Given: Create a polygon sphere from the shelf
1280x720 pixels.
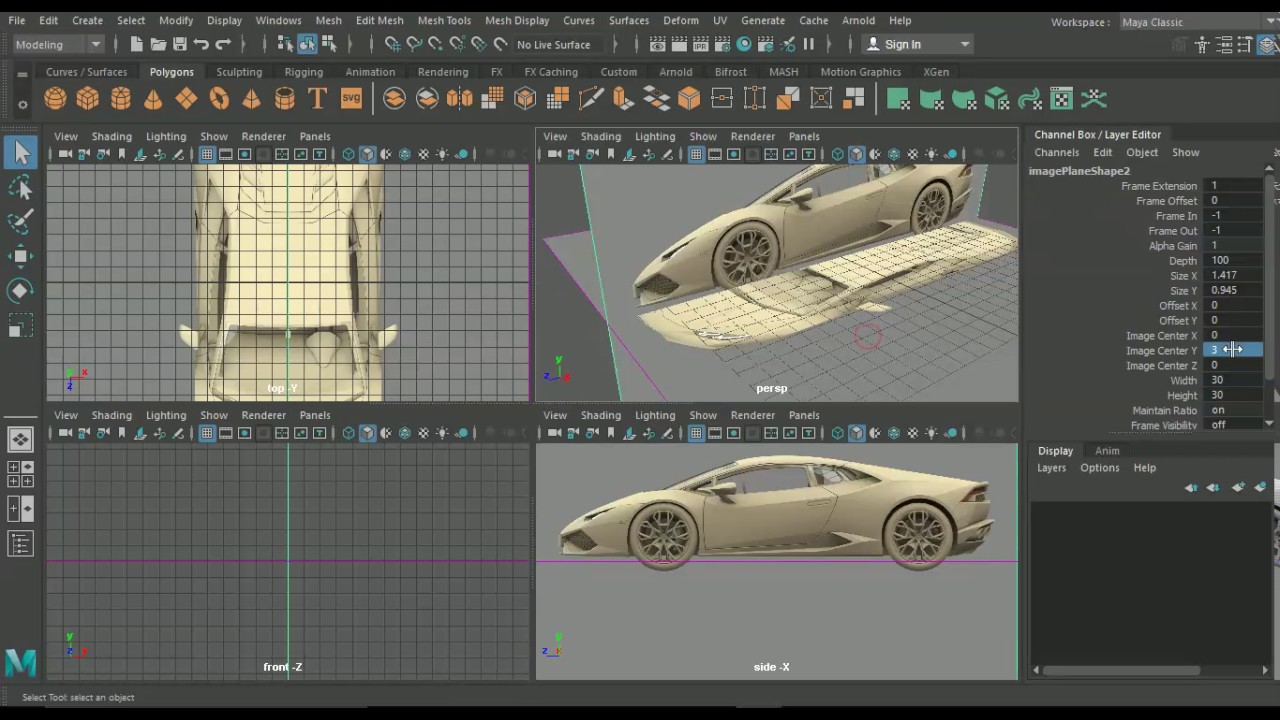Looking at the screenshot, I should click(x=55, y=98).
